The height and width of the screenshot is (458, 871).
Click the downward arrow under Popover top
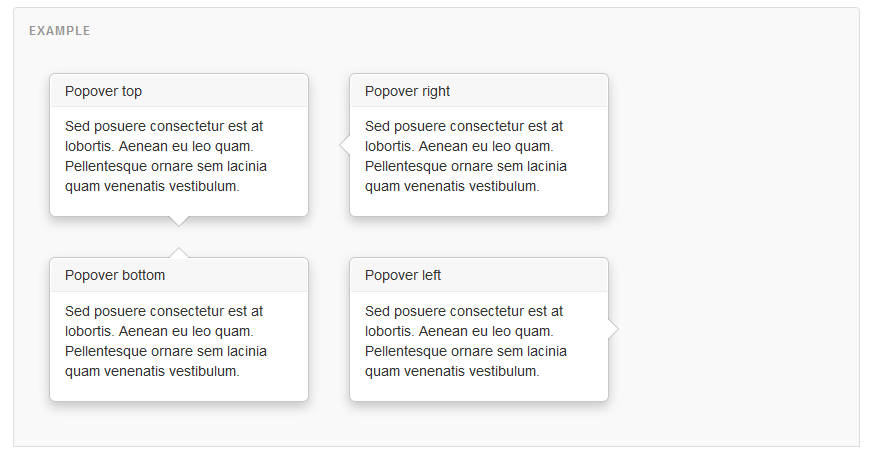click(x=179, y=221)
